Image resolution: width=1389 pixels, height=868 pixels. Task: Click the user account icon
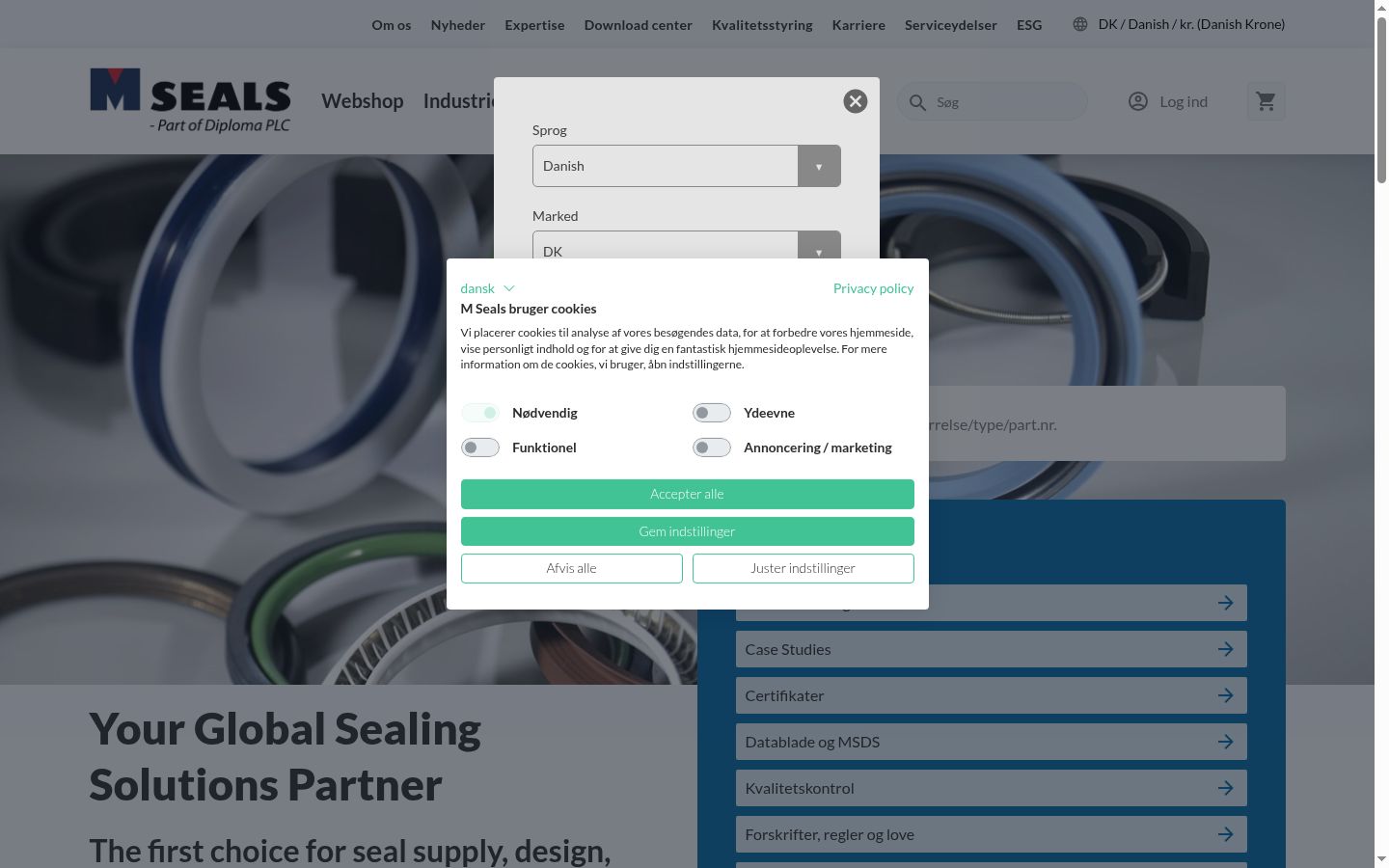pyautogui.click(x=1138, y=101)
